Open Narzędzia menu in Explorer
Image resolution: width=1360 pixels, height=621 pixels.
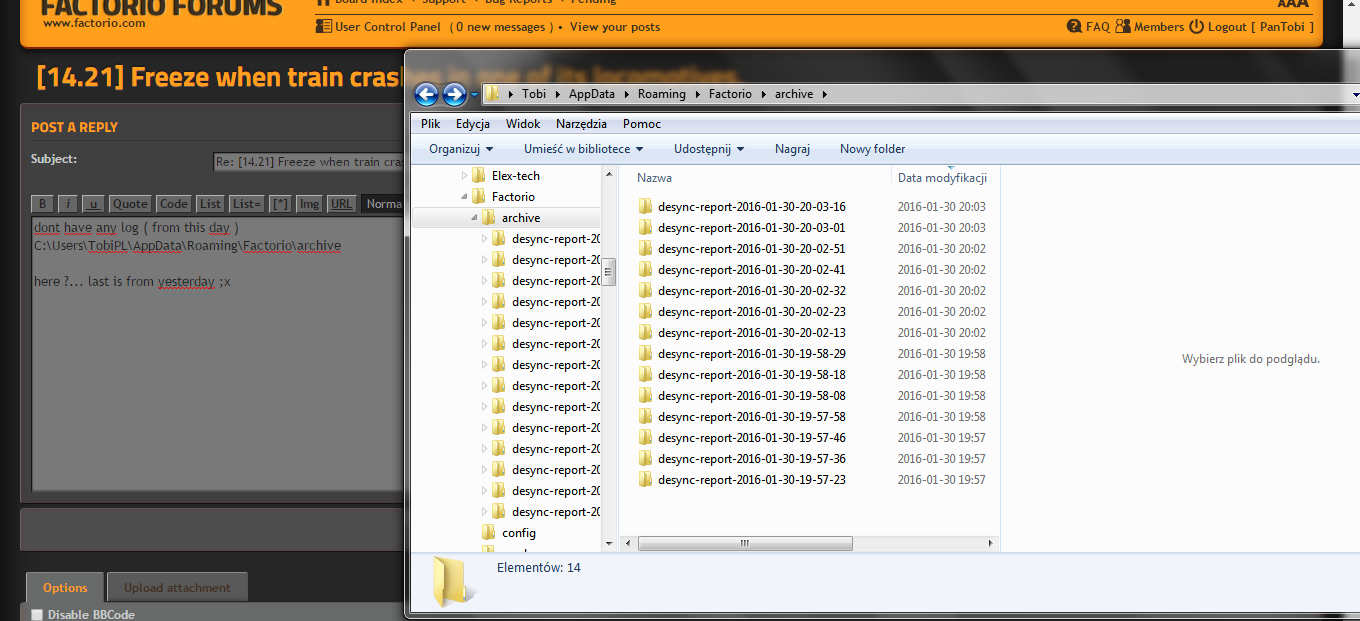click(x=582, y=124)
